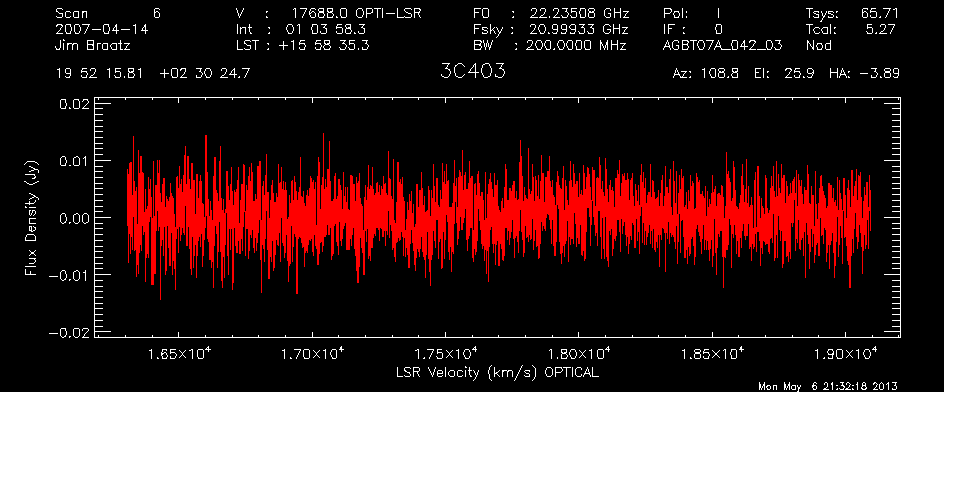
Task: Click the source name 3C403 title
Action: point(473,71)
